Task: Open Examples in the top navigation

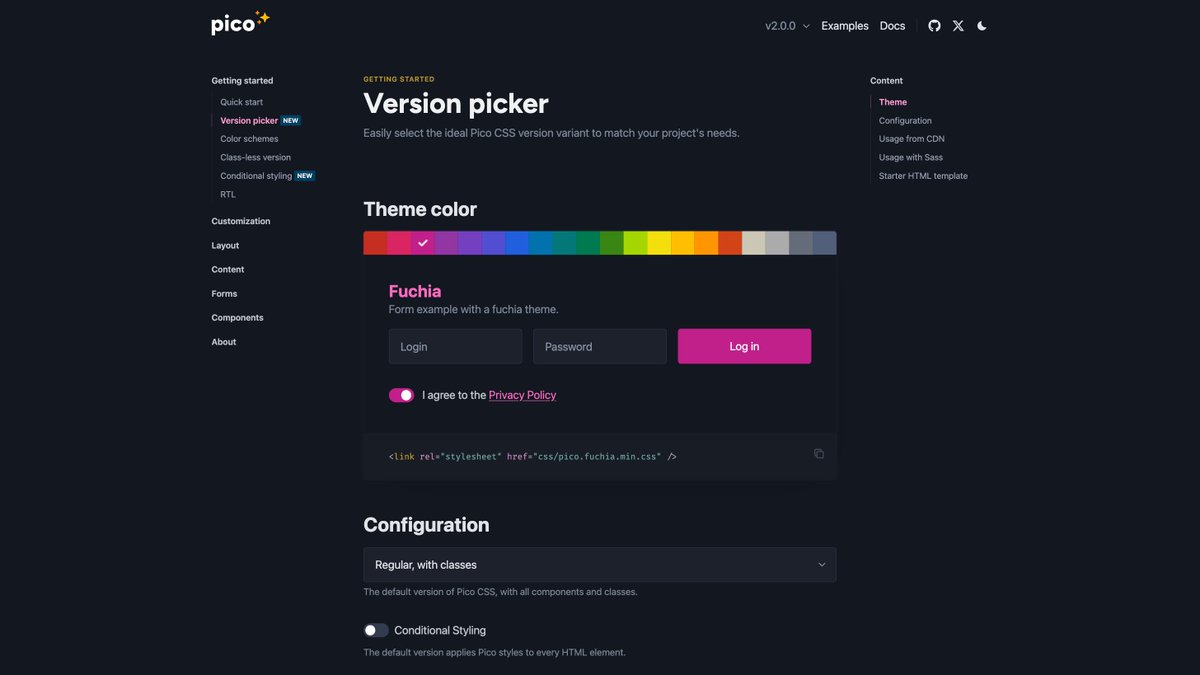Action: point(845,26)
